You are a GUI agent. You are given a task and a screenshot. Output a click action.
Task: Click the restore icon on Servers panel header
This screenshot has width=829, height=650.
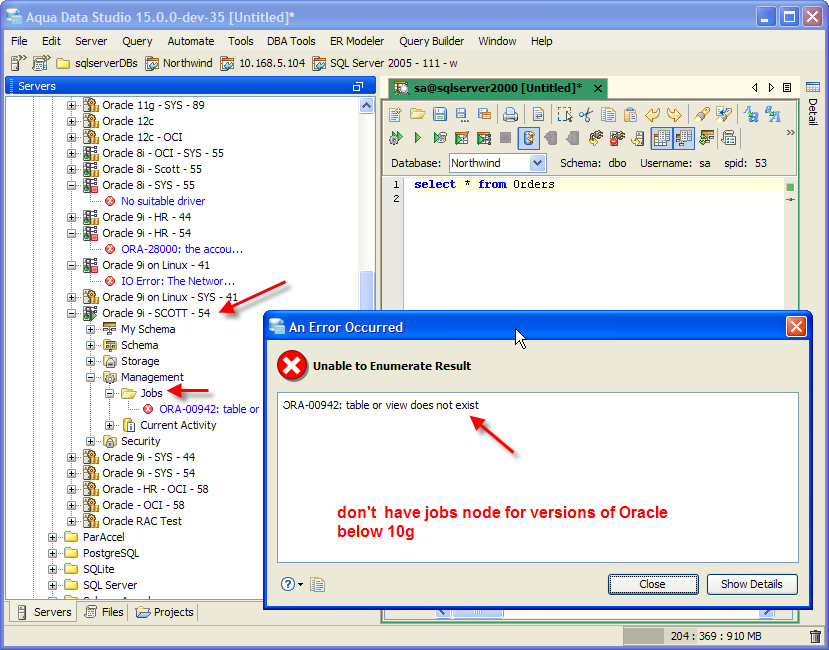tap(358, 86)
